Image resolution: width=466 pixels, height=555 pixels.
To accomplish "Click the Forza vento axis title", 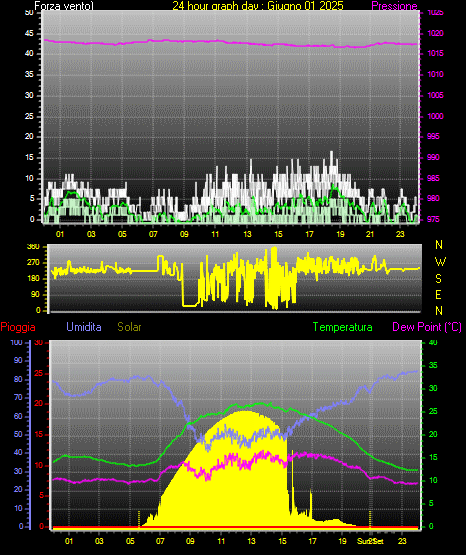I will 64,6.
